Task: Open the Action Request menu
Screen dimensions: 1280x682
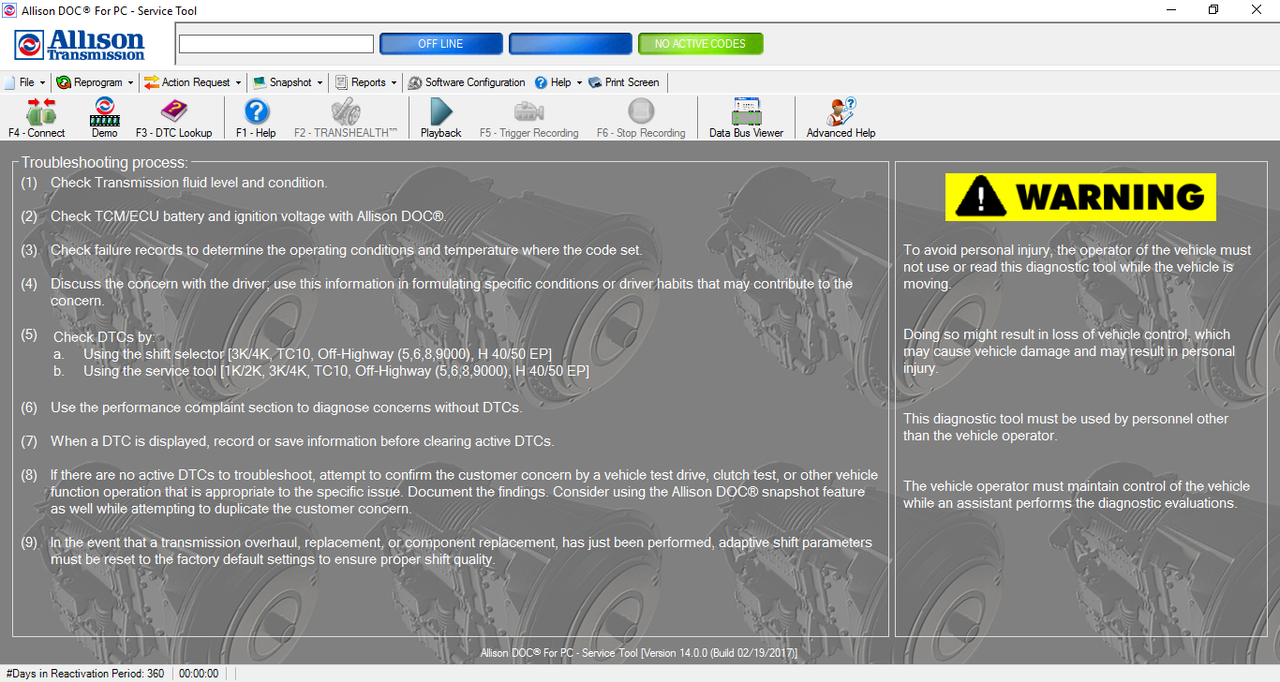Action: 194,82
